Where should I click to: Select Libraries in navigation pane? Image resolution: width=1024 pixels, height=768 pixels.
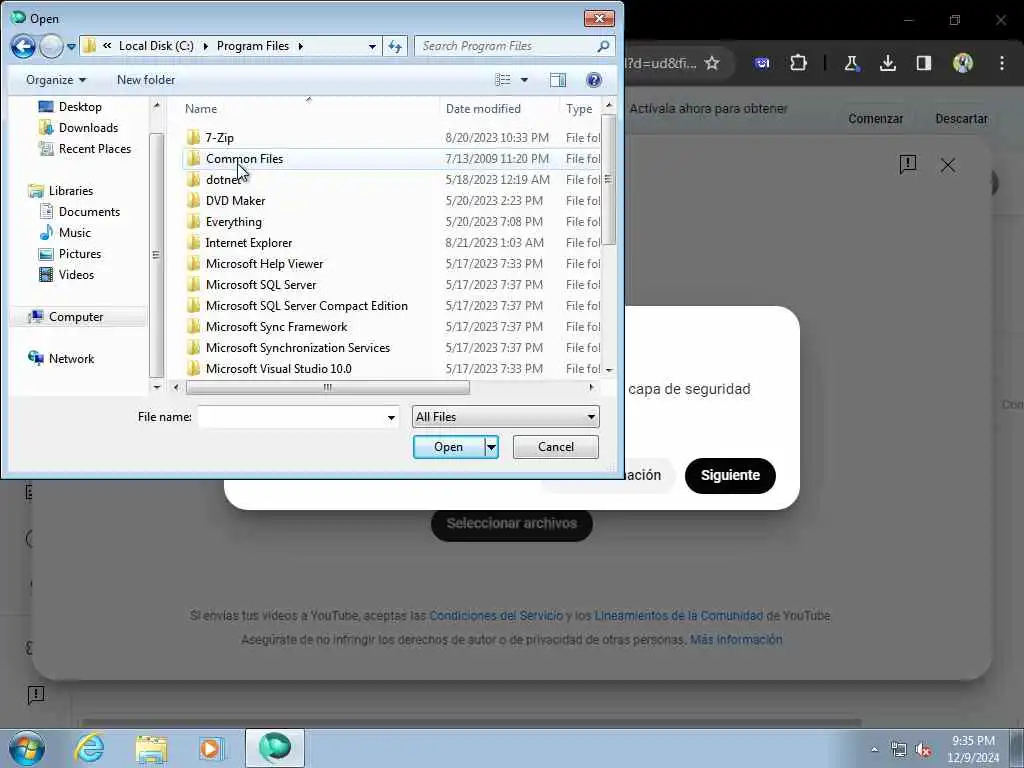(71, 191)
